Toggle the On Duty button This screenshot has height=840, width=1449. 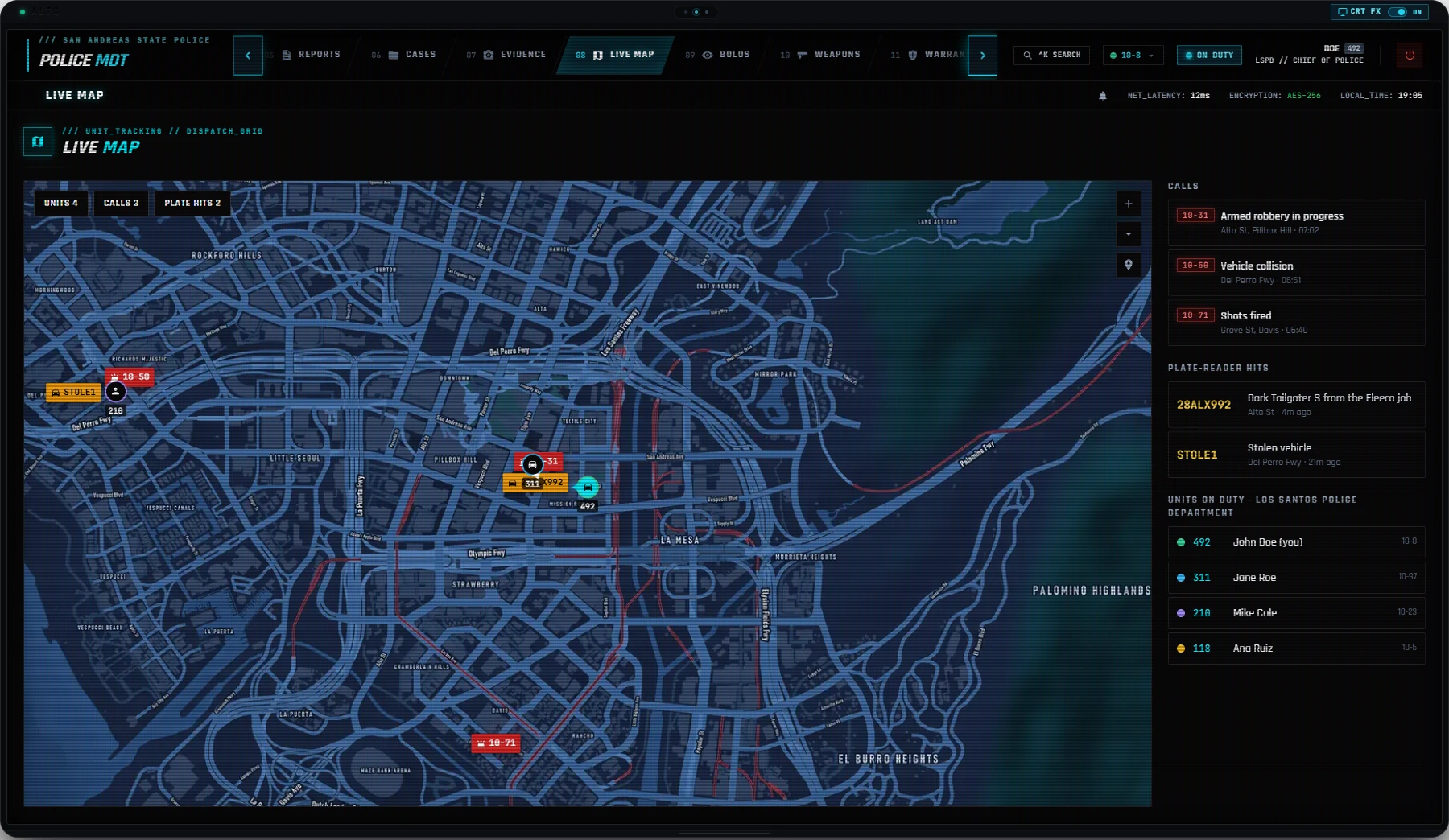point(1209,55)
